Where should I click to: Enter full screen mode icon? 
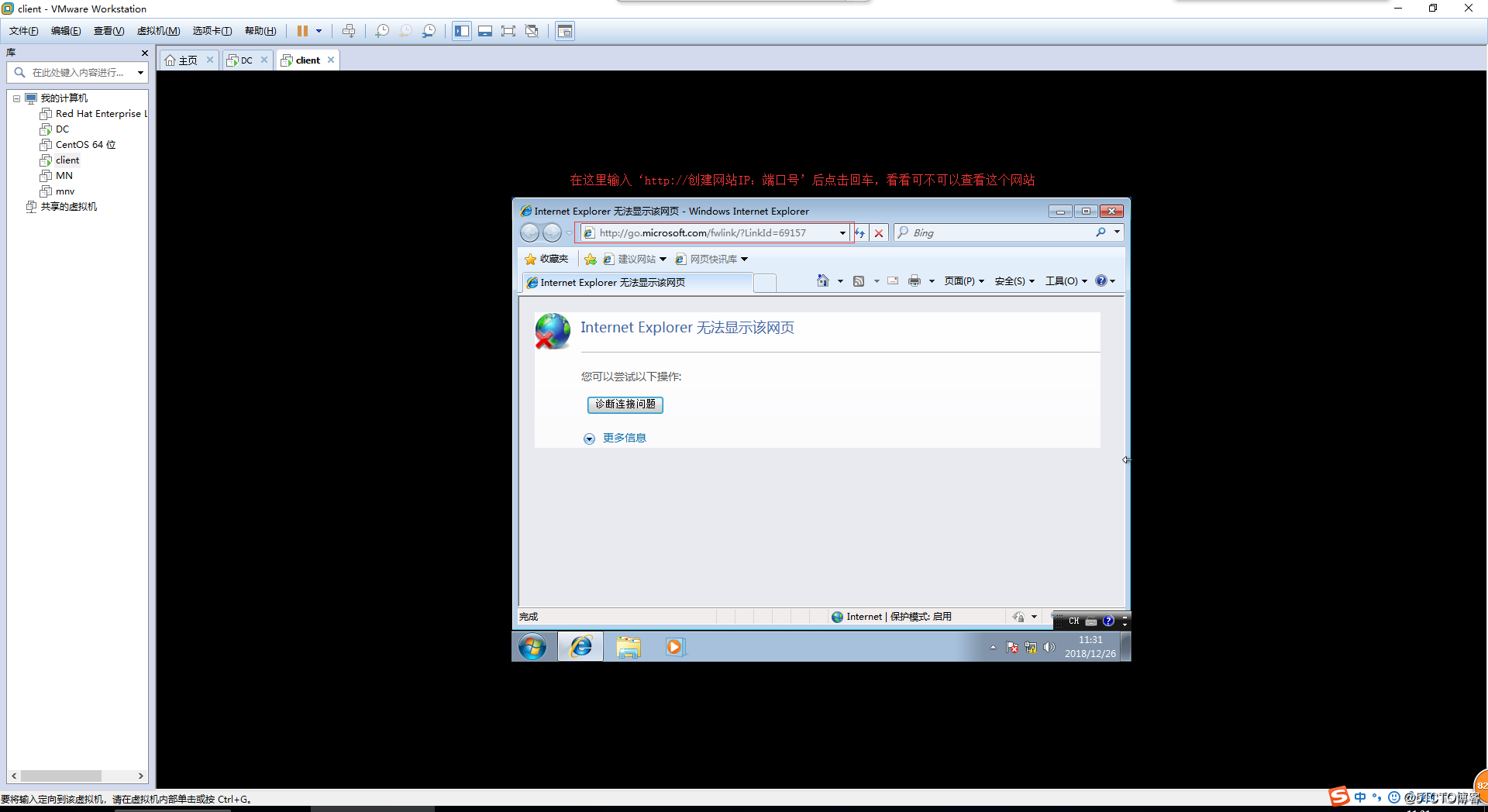[x=508, y=31]
